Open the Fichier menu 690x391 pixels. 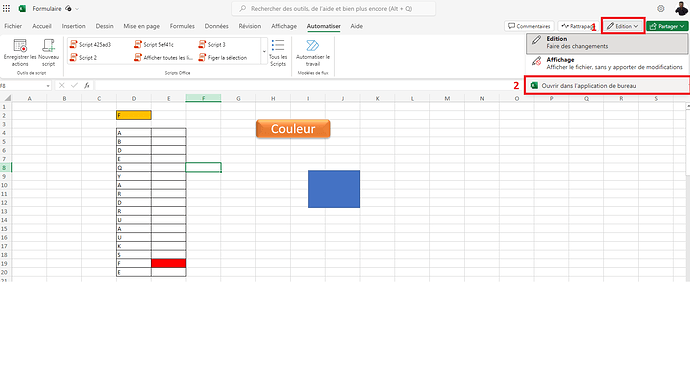click(13, 26)
